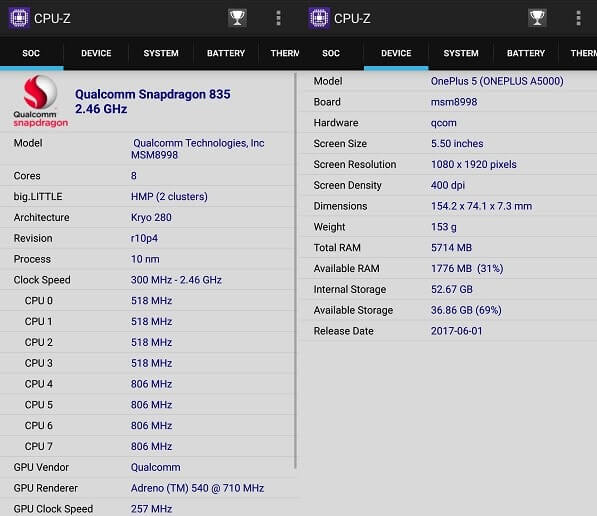Click the Screen Resolution label
This screenshot has width=597, height=516.
point(355,165)
